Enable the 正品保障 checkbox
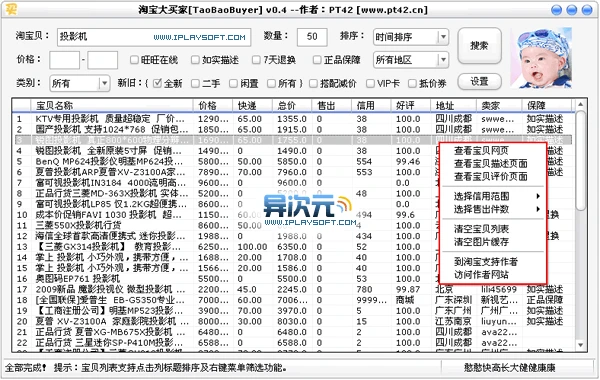600x380 pixels. 317,60
